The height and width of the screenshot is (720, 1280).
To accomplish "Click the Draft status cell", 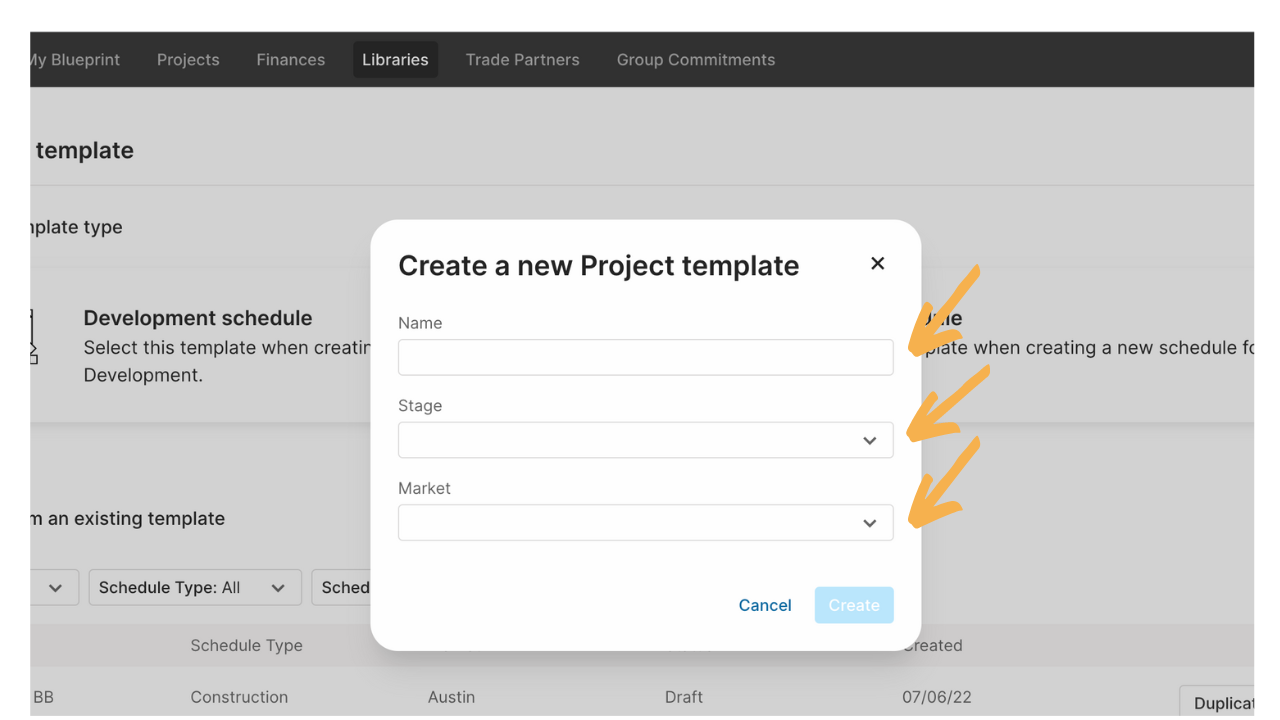I will coord(684,697).
